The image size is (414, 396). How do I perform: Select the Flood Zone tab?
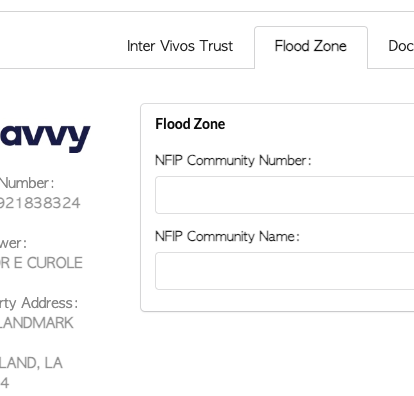click(x=311, y=47)
